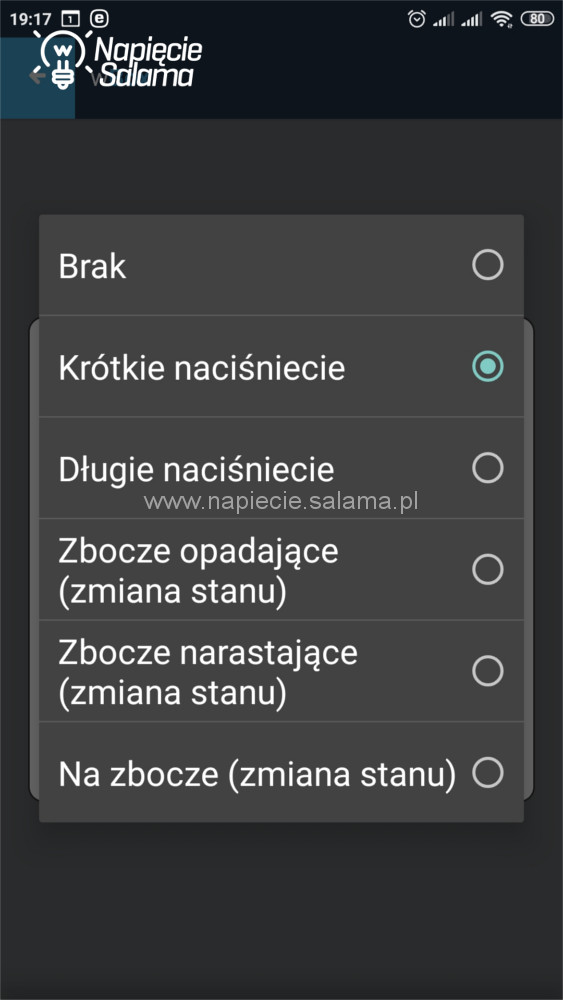
Task: Tap the second SIM signal bars
Action: 471,20
